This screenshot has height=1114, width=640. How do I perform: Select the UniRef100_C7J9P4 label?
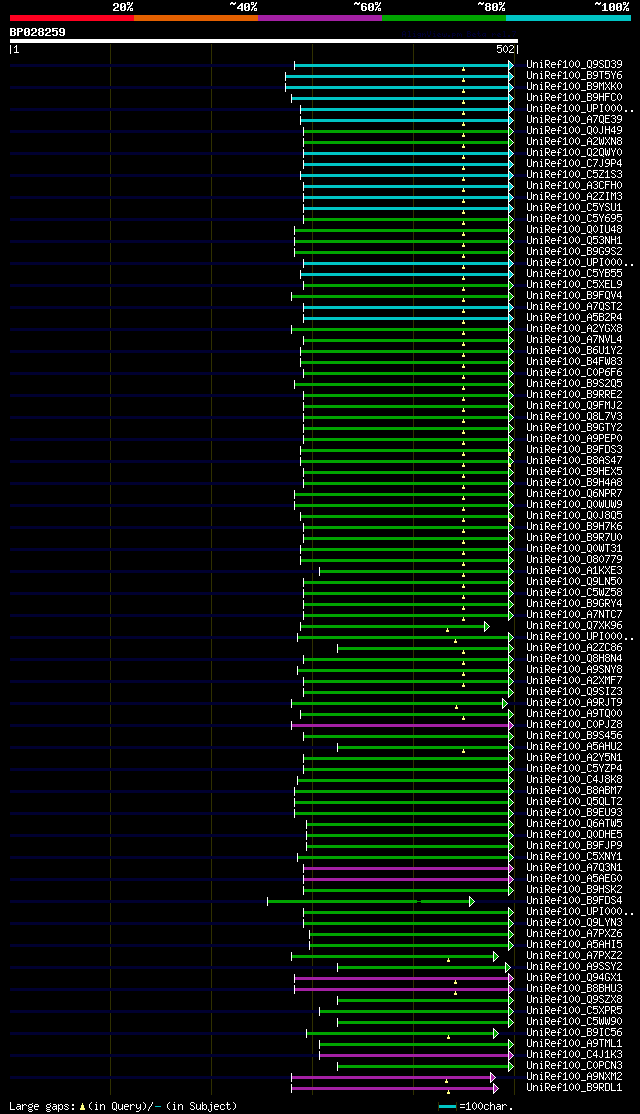tap(574, 163)
